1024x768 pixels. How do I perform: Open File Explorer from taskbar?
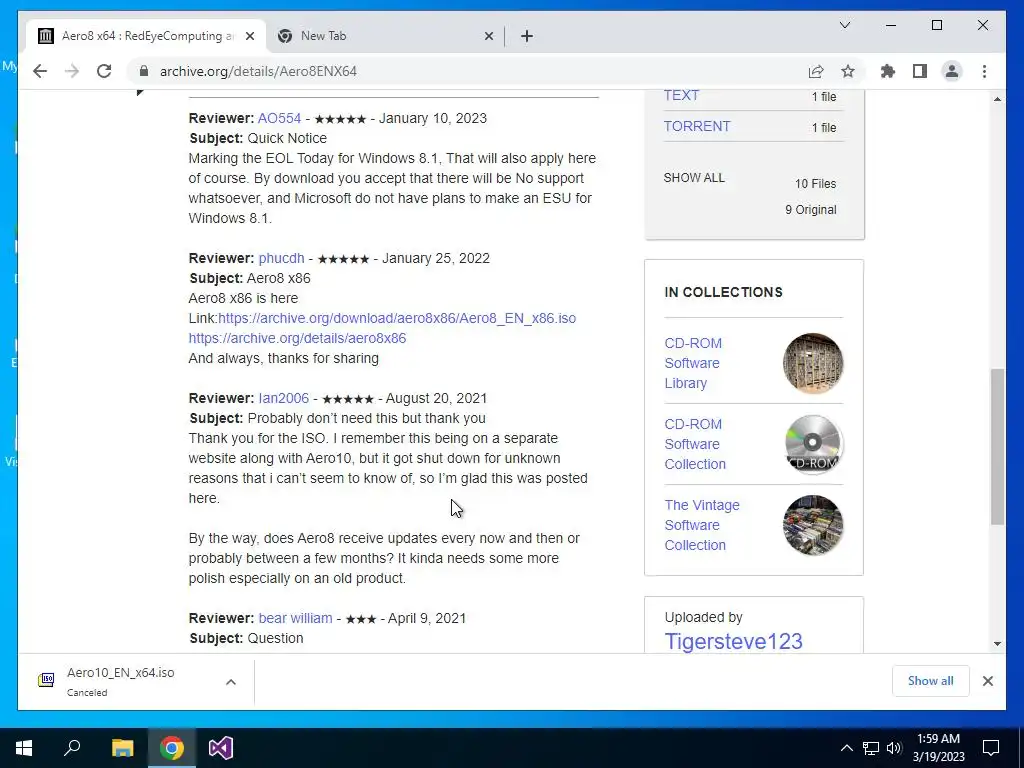point(122,748)
